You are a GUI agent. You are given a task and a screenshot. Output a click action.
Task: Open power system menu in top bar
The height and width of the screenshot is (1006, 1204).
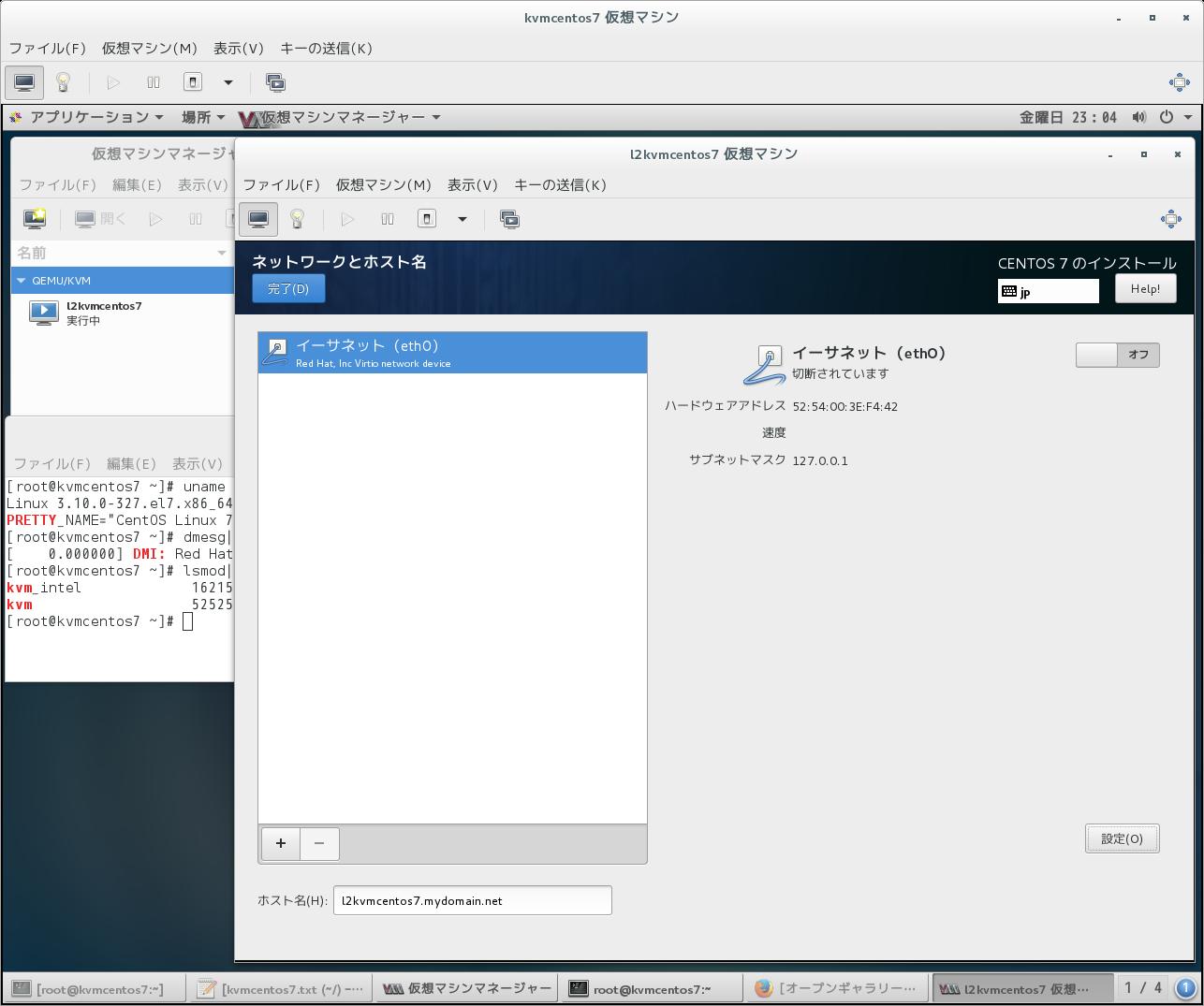click(1175, 117)
